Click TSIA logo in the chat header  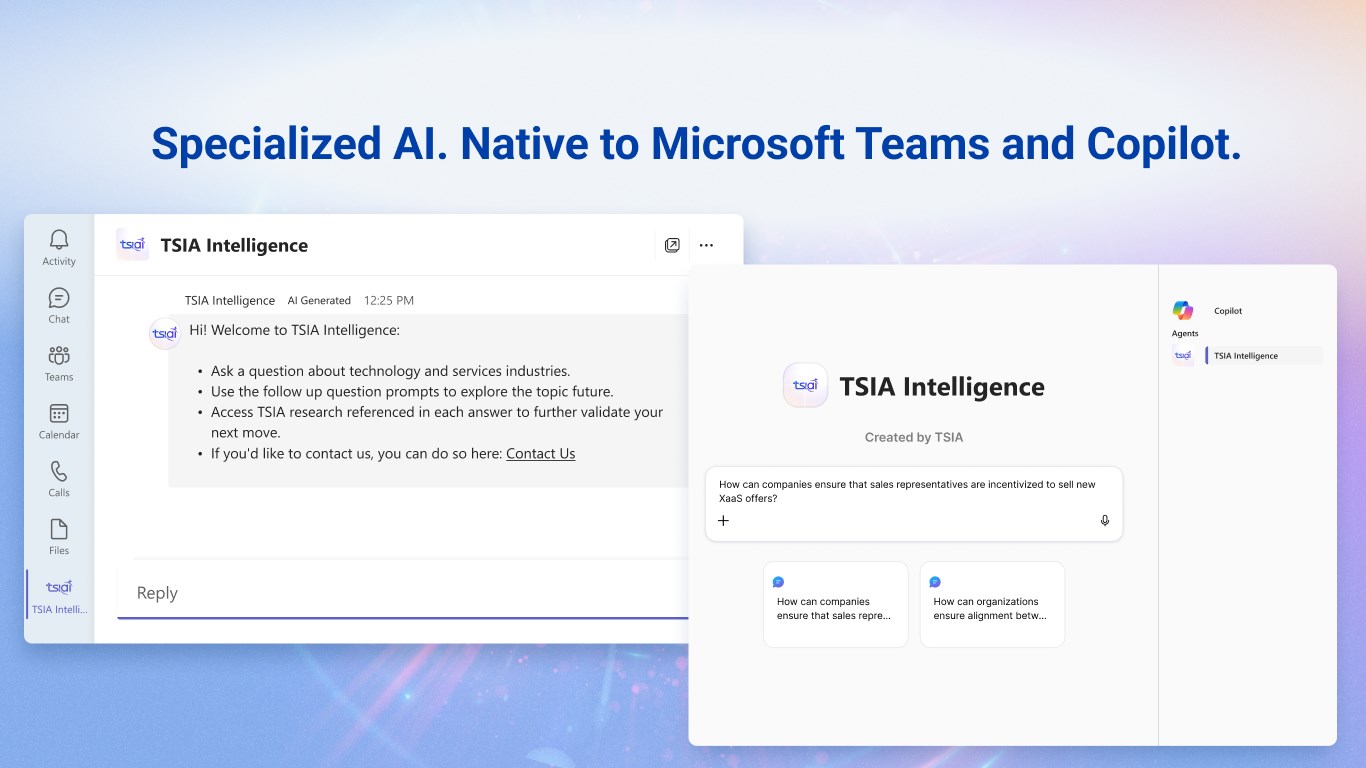click(132, 244)
